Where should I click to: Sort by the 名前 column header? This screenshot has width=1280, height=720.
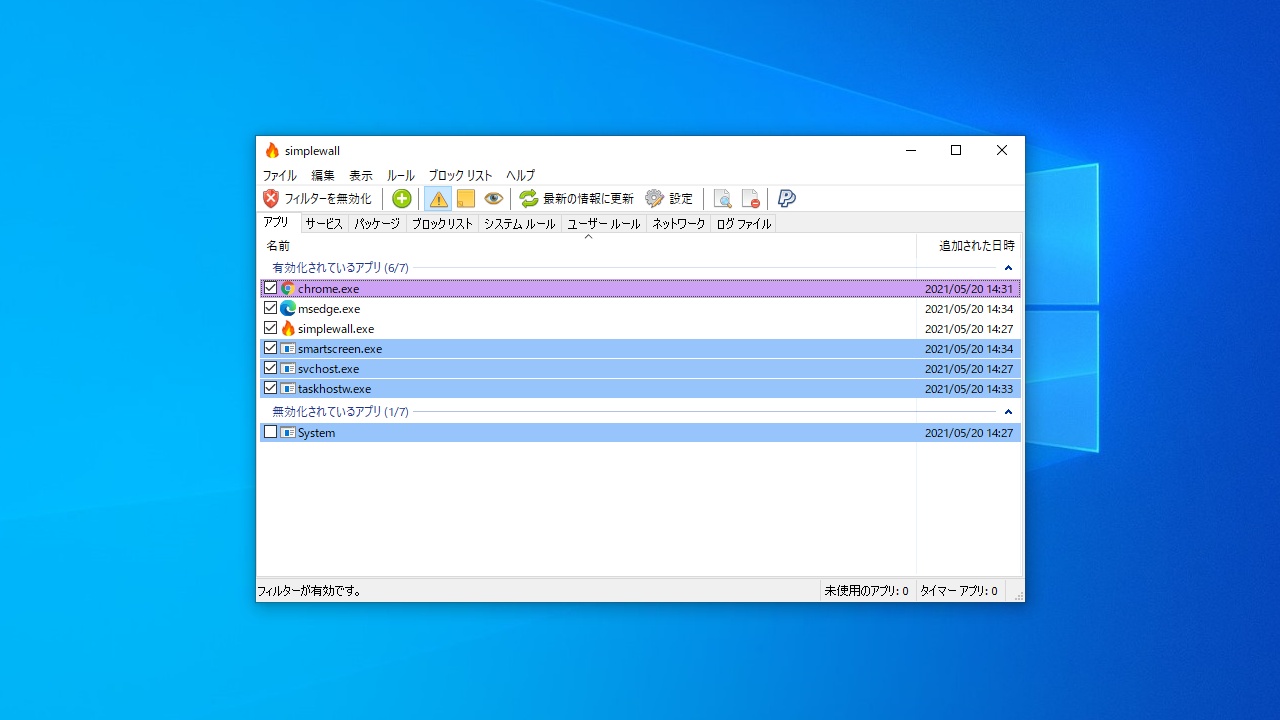(x=586, y=246)
